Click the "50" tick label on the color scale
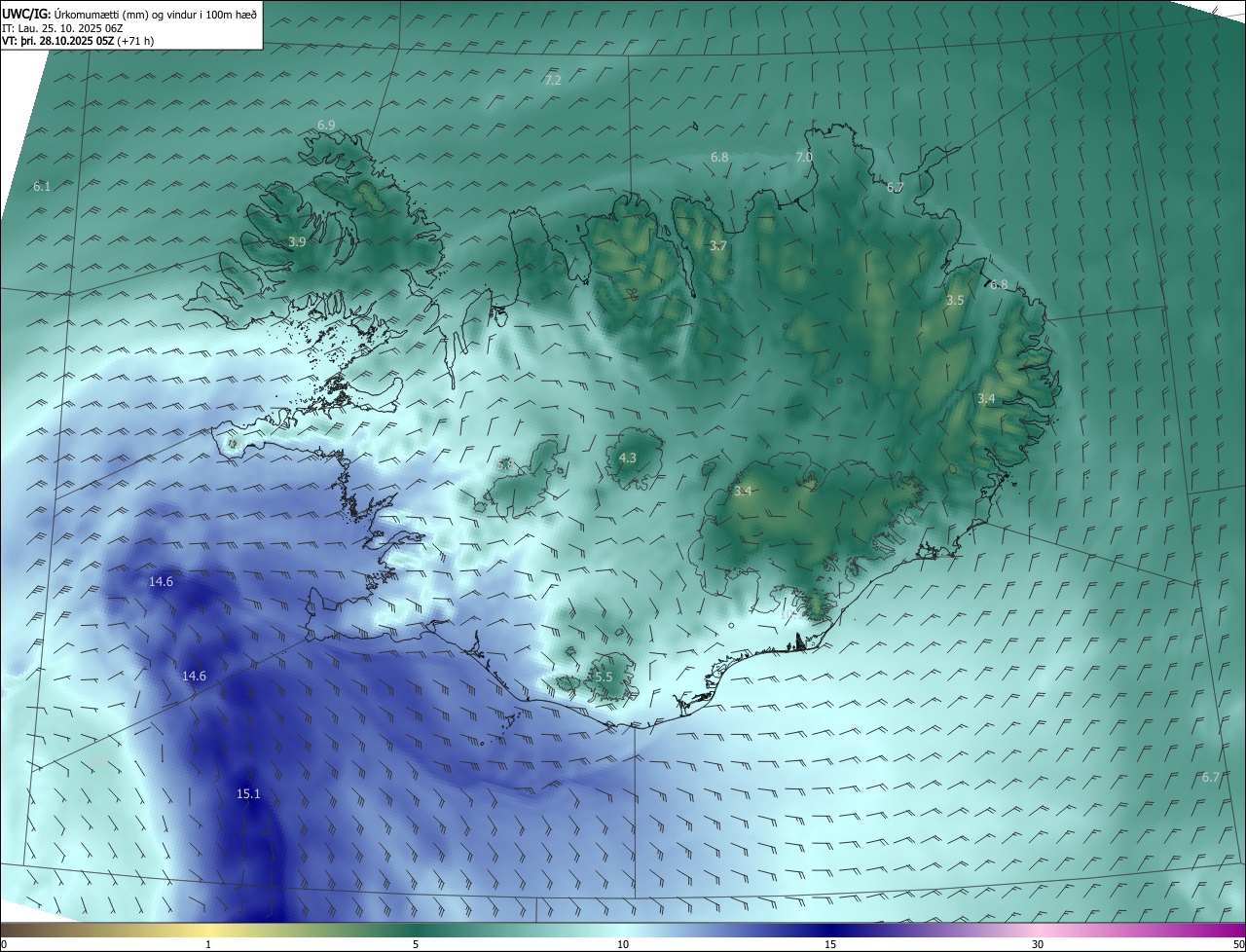1246x952 pixels. [1238, 944]
